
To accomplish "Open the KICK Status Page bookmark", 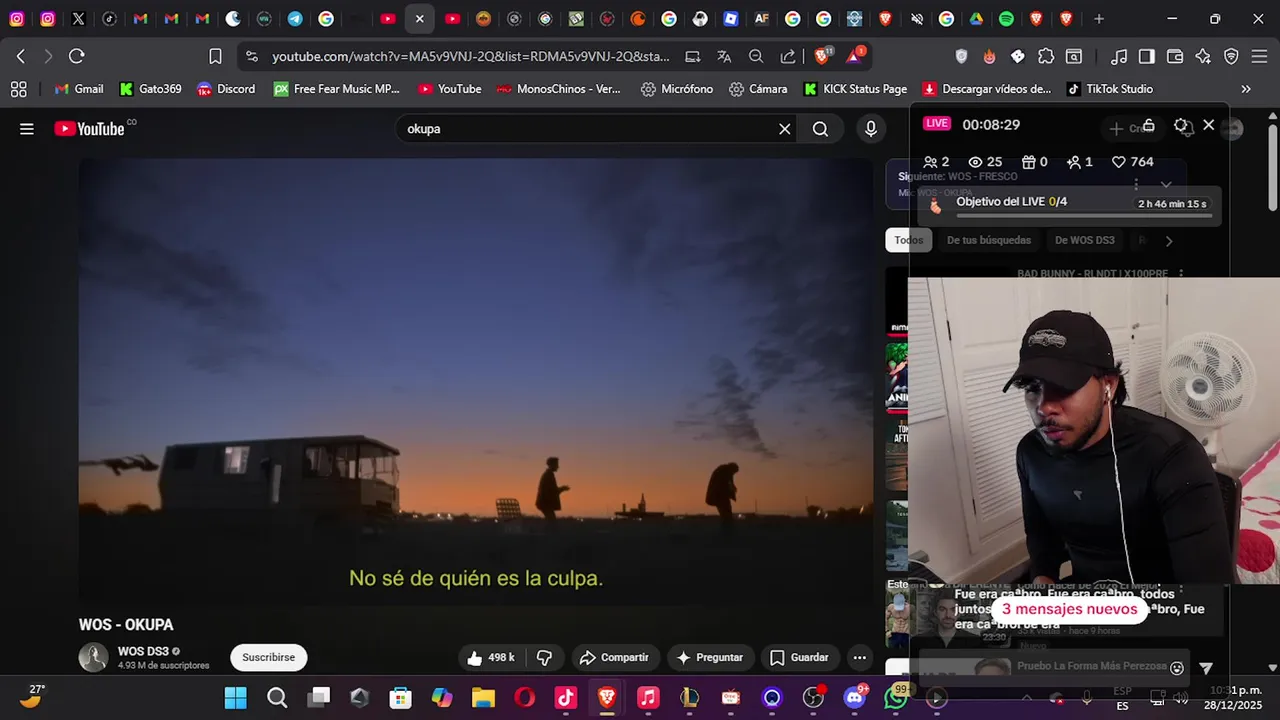I will pyautogui.click(x=855, y=89).
